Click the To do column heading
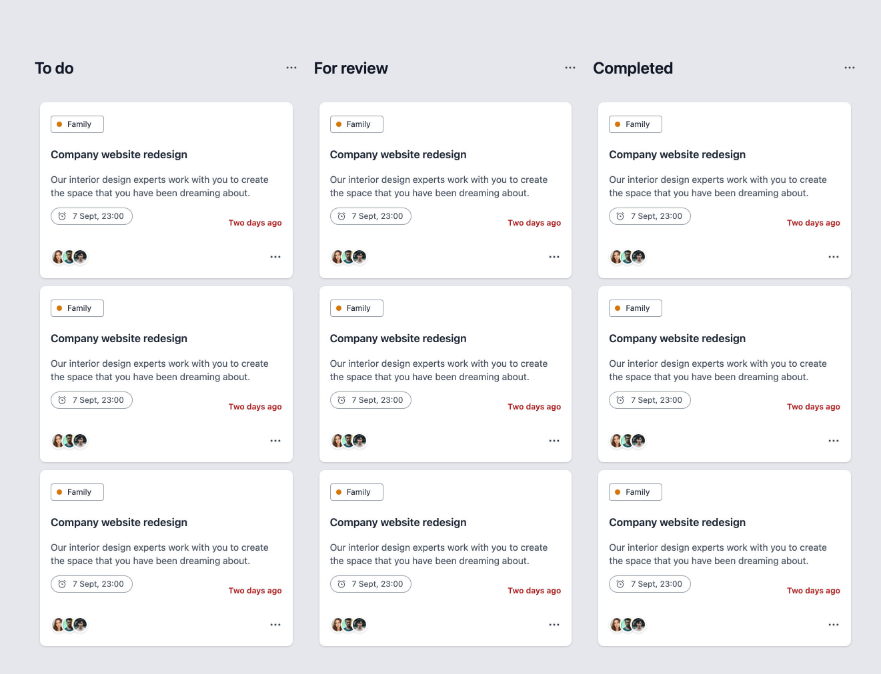The image size is (881, 674). click(x=54, y=68)
